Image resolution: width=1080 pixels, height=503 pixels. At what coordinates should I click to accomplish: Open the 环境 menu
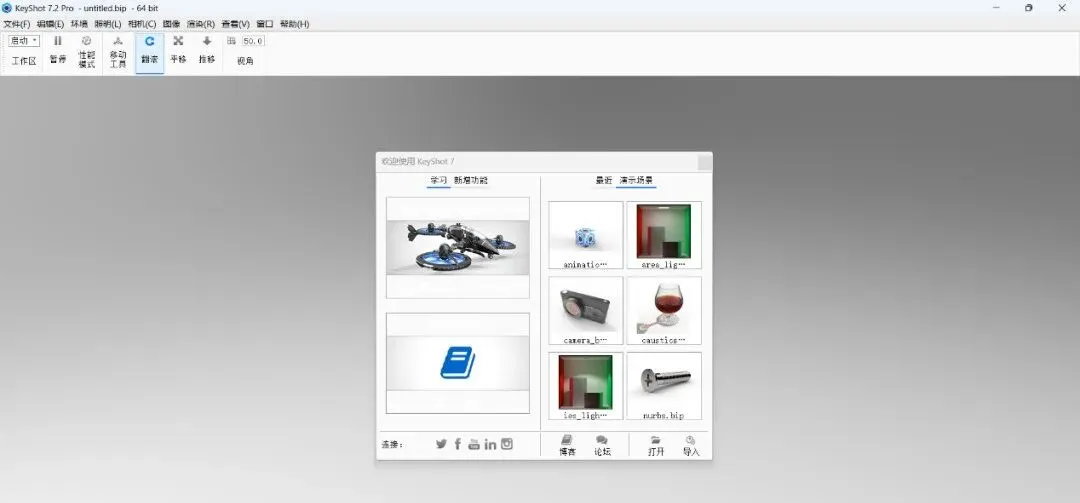click(x=79, y=24)
